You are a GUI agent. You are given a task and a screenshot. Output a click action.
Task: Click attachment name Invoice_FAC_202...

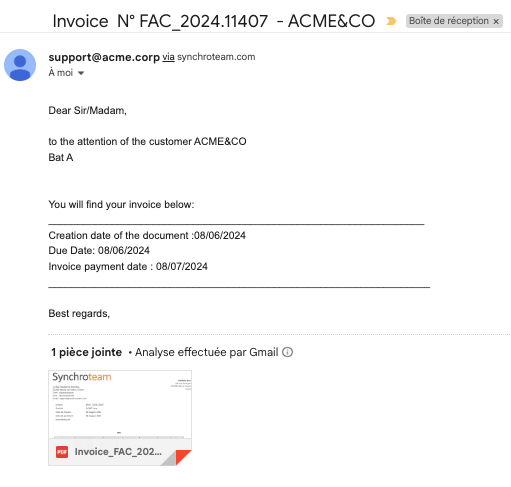[118, 452]
